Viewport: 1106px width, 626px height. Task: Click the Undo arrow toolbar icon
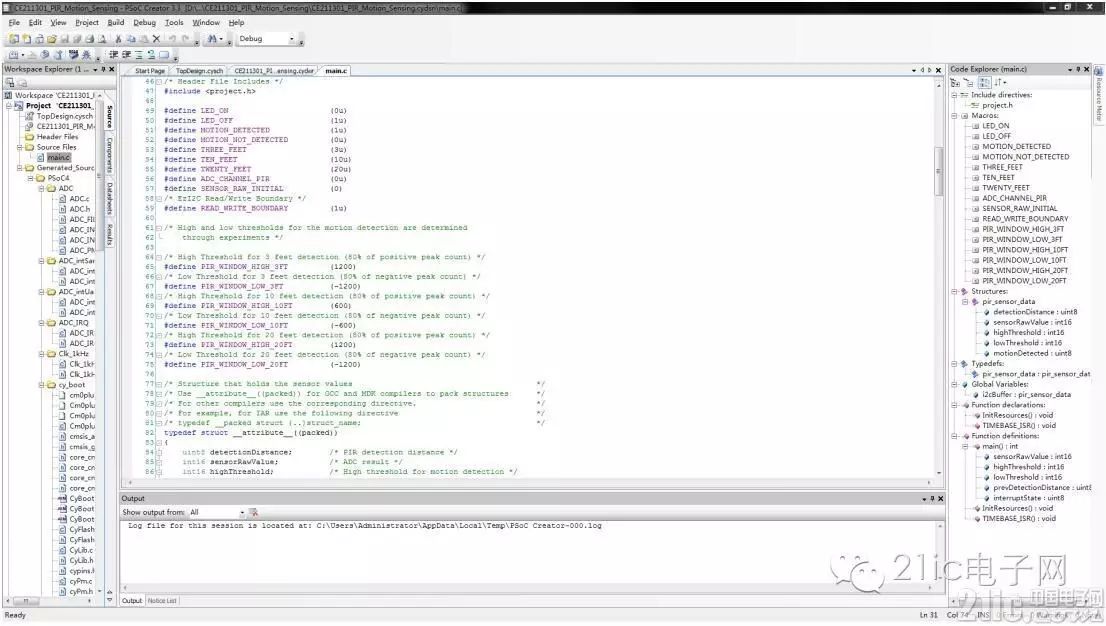click(x=171, y=39)
